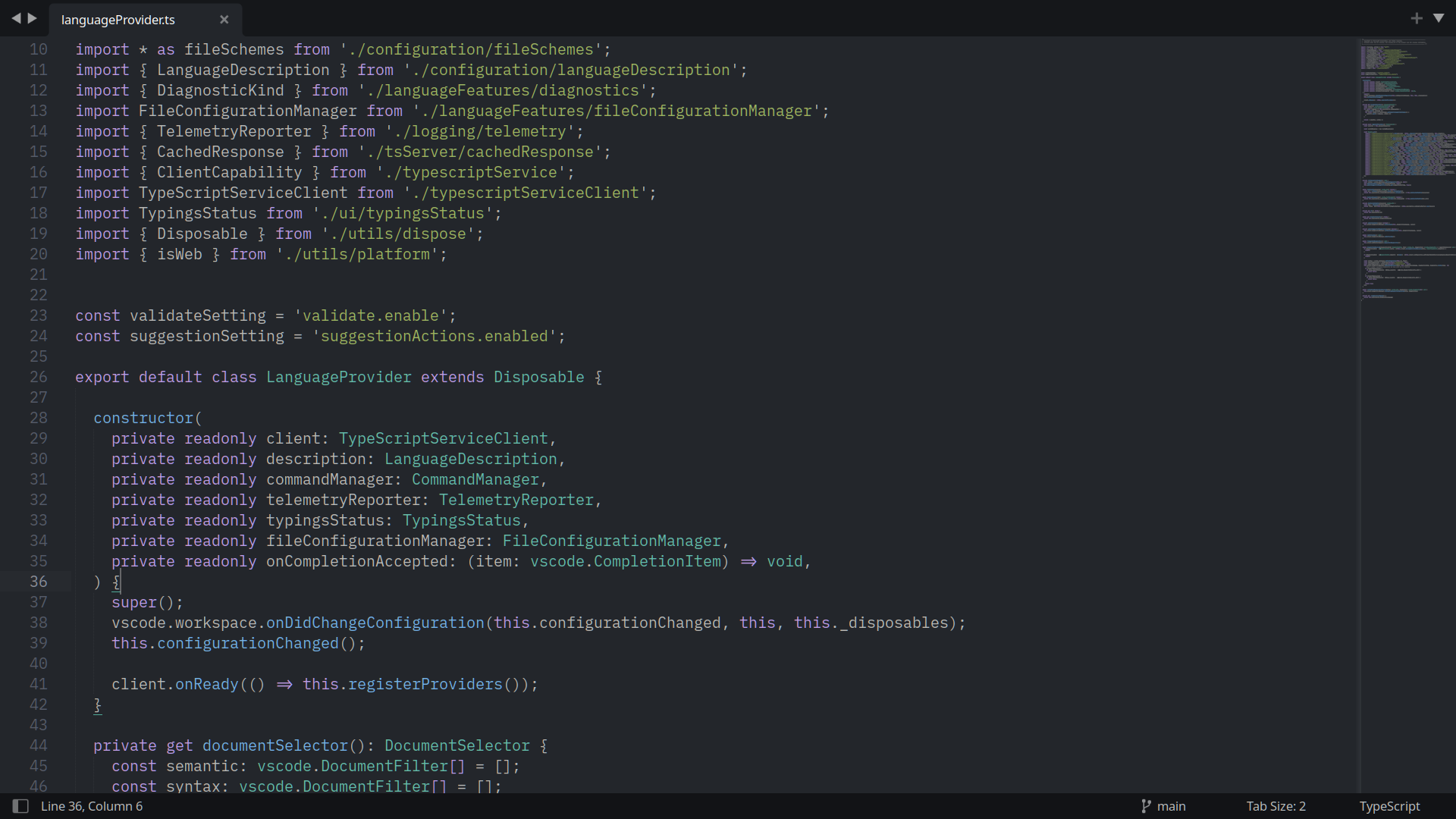Image resolution: width=1456 pixels, height=819 pixels.
Task: Place cursor on LanguageProvider class name
Action: click(x=338, y=377)
